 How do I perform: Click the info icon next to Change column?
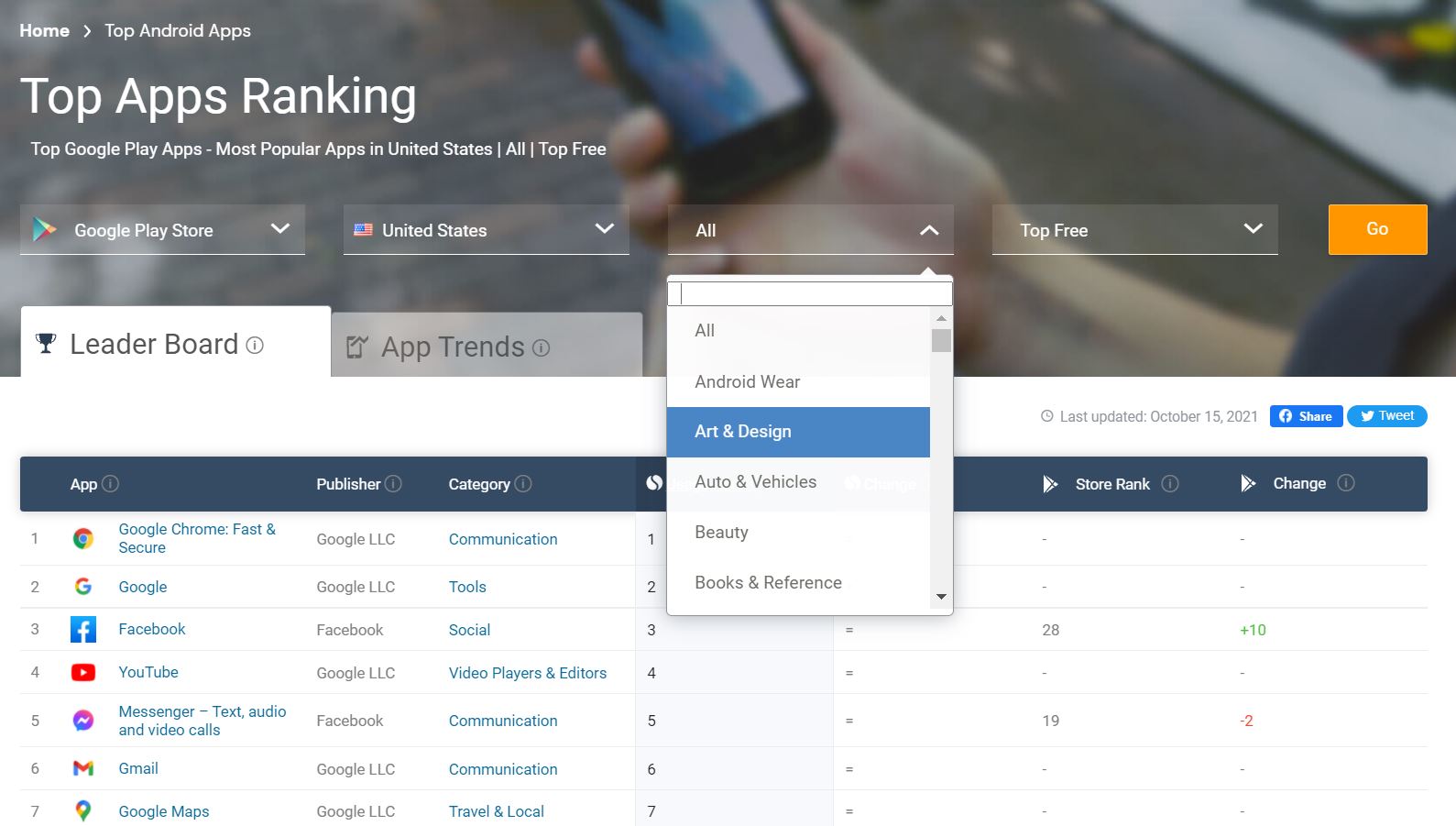coord(1346,482)
